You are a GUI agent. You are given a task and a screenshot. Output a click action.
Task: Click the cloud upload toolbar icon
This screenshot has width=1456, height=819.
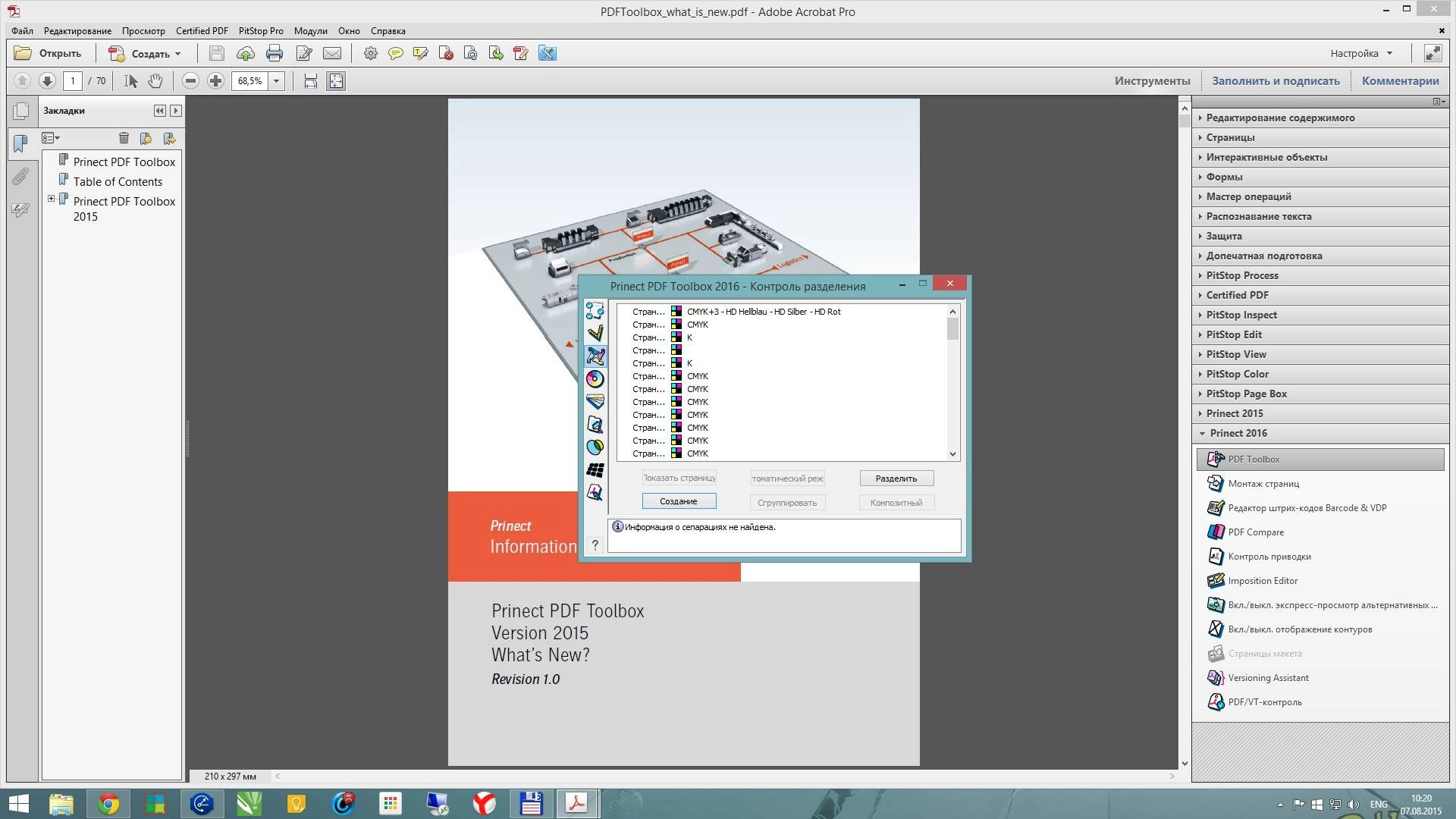[x=246, y=53]
